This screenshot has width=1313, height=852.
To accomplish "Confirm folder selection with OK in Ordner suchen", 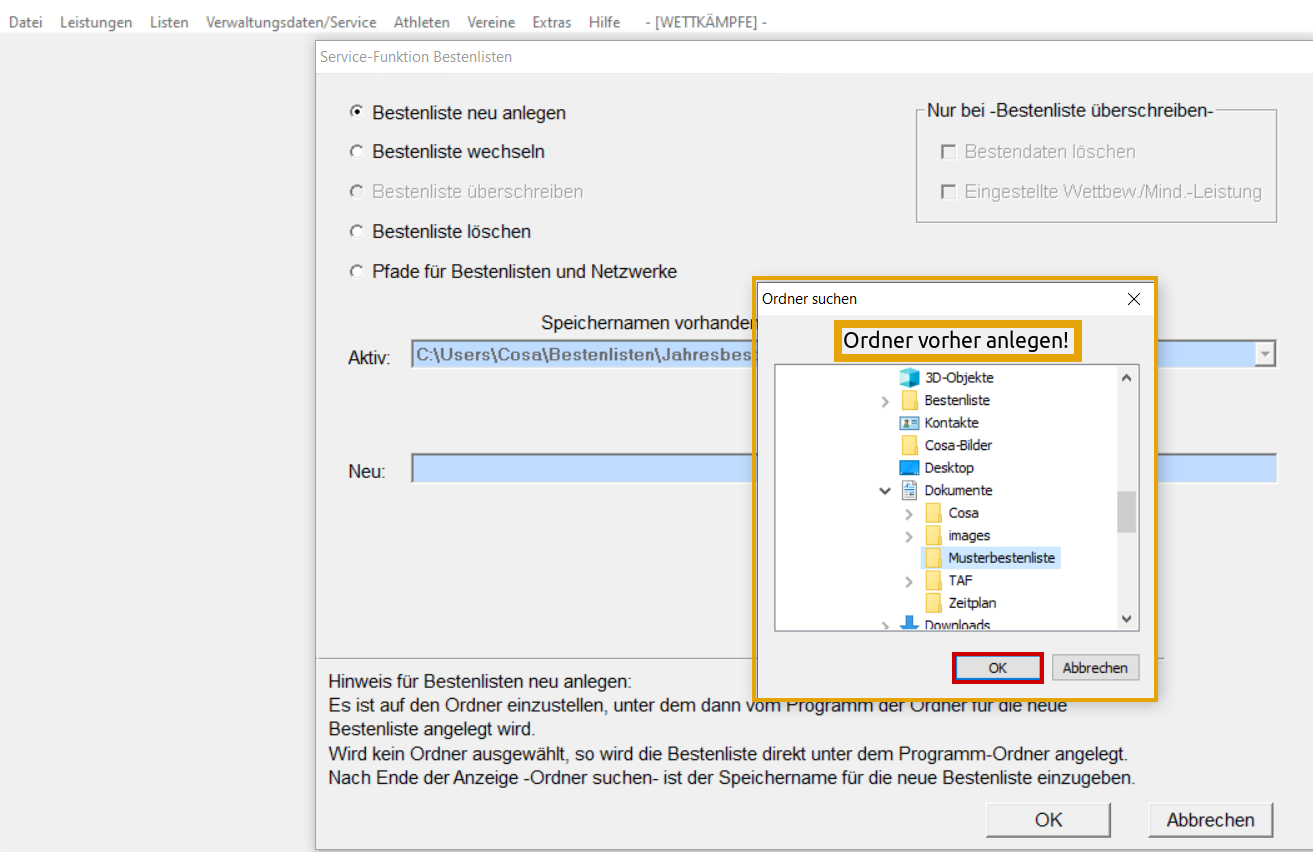I will coord(998,668).
